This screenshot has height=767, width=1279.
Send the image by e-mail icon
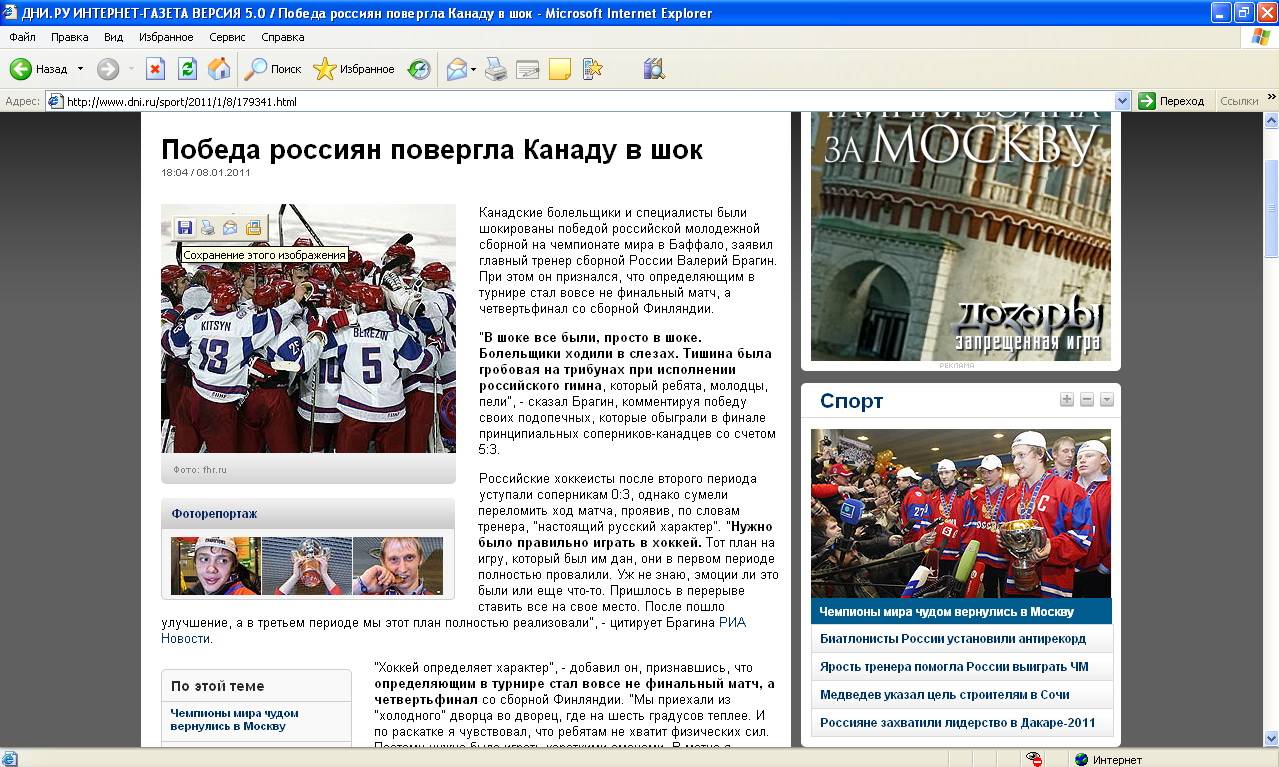[x=230, y=228]
